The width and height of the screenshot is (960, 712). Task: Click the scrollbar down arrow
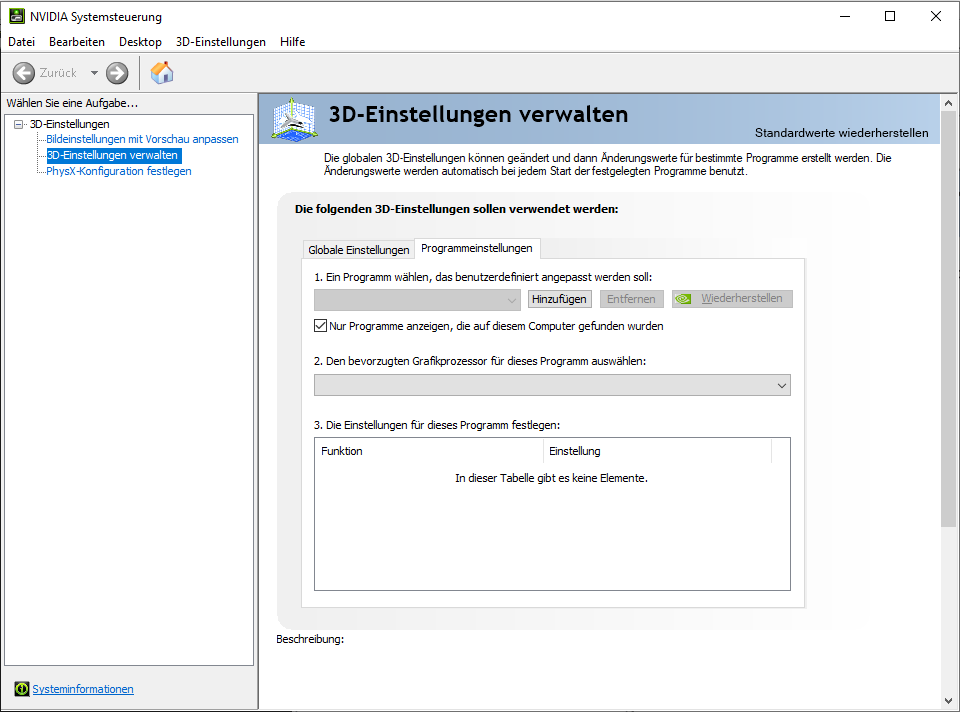pyautogui.click(x=948, y=701)
